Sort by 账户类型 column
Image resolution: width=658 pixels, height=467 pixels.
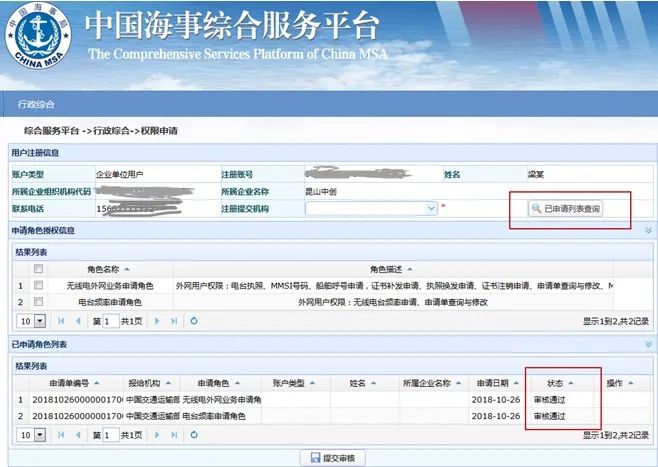(294, 383)
